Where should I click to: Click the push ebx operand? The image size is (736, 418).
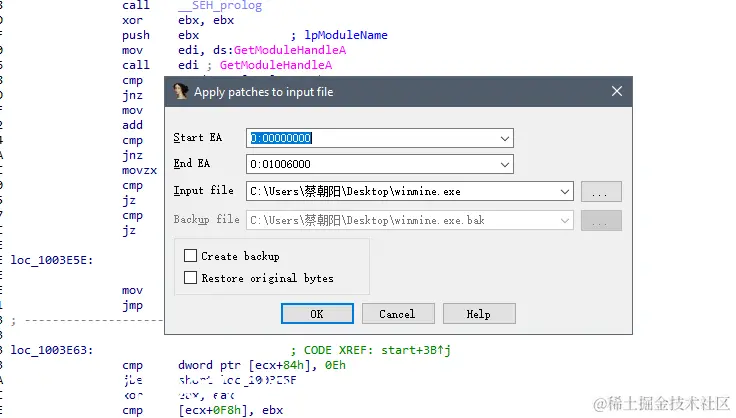[189, 35]
